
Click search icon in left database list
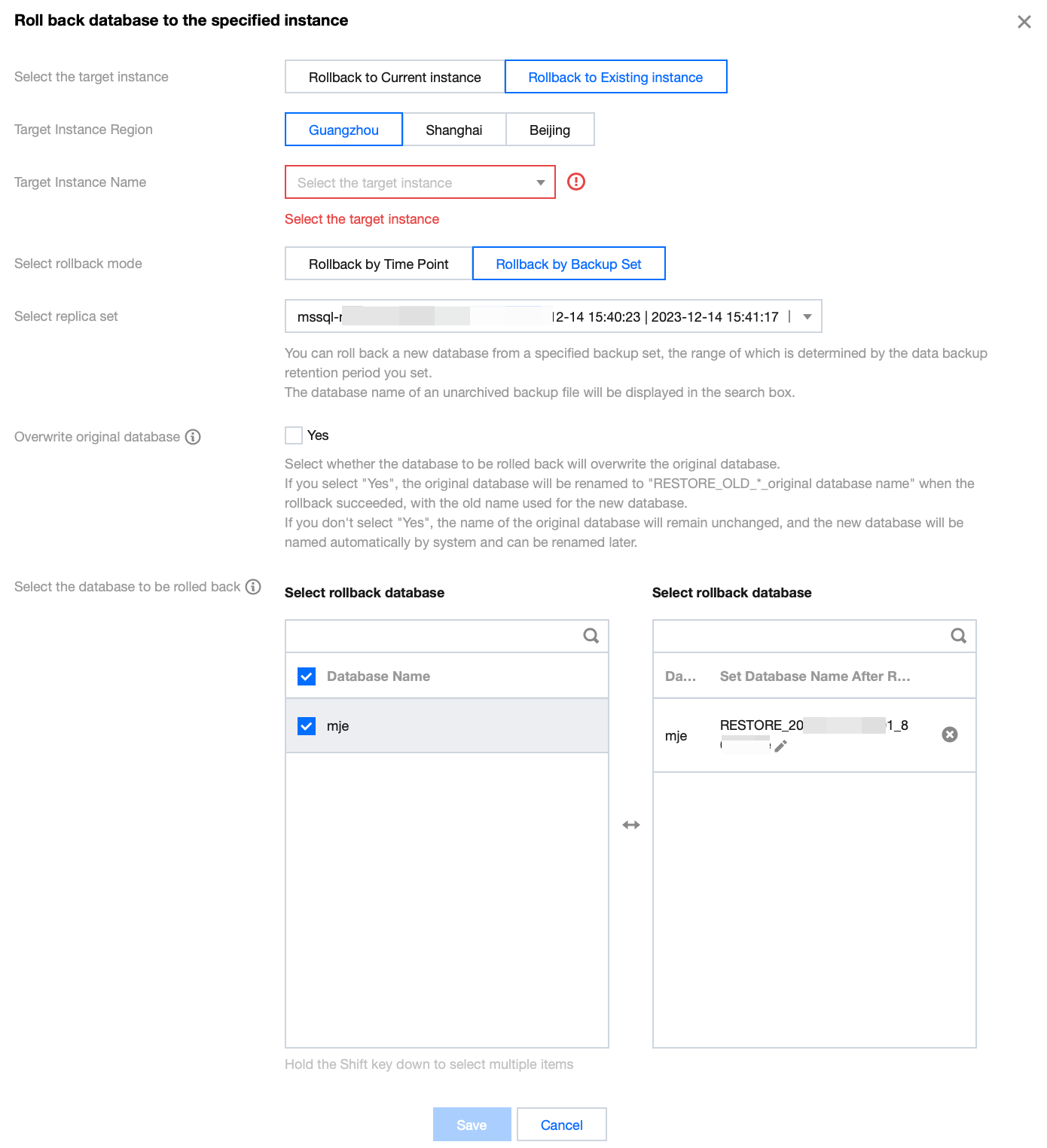click(x=591, y=636)
